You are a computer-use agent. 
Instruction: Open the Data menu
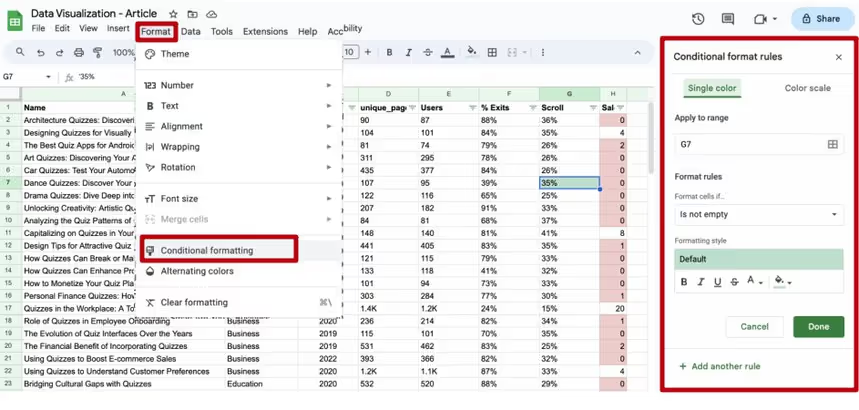point(191,32)
